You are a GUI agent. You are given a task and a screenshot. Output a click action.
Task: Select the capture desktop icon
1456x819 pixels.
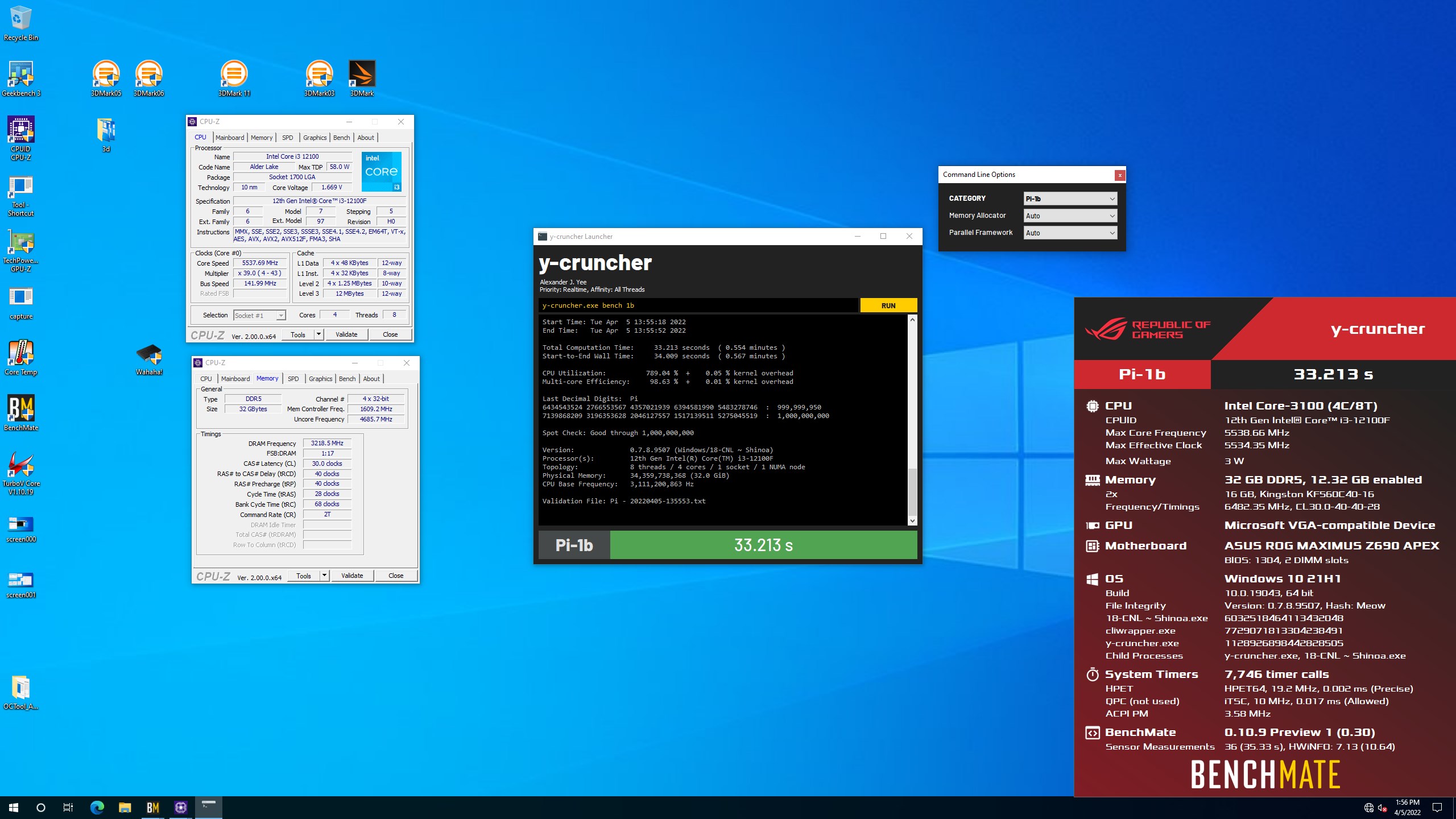[20, 303]
